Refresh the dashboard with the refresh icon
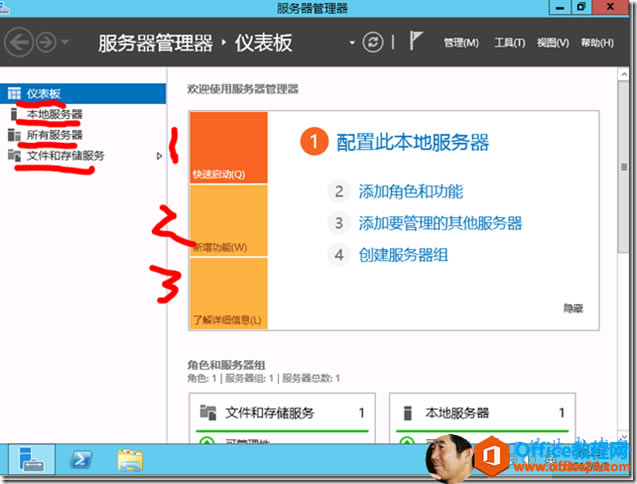This screenshot has width=637, height=484. [373, 42]
